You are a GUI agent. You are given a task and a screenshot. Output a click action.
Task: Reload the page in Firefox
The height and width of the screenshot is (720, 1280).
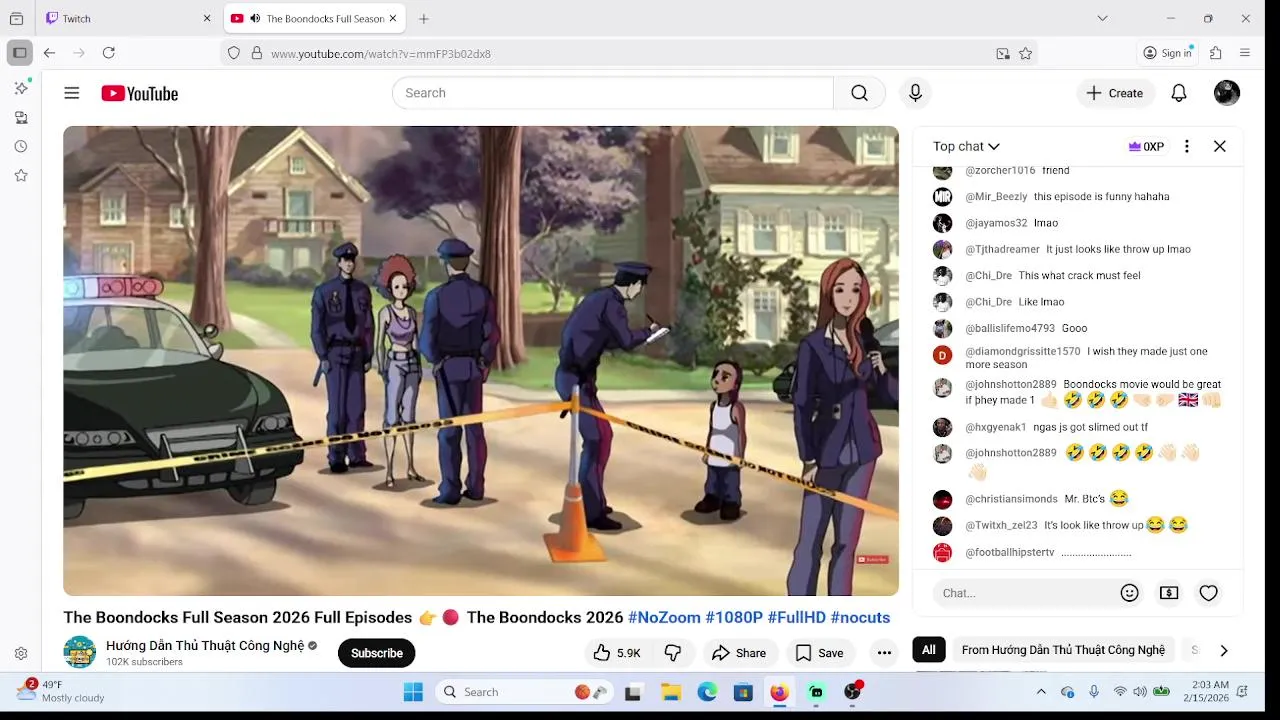(x=109, y=53)
